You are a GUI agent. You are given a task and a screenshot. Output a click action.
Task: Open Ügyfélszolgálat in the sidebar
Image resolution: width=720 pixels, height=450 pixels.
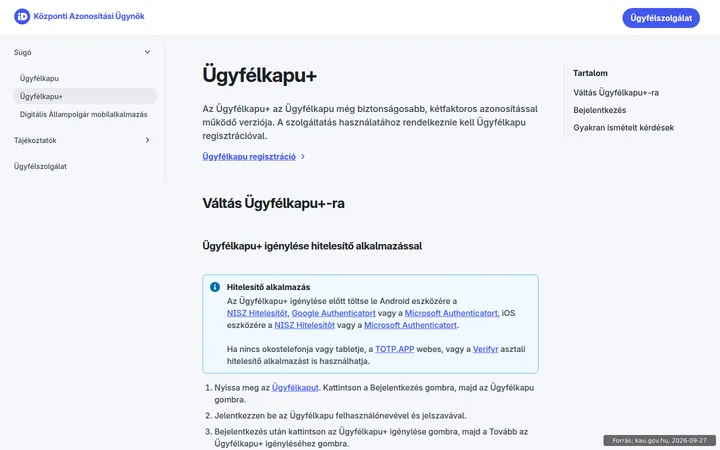(x=40, y=166)
